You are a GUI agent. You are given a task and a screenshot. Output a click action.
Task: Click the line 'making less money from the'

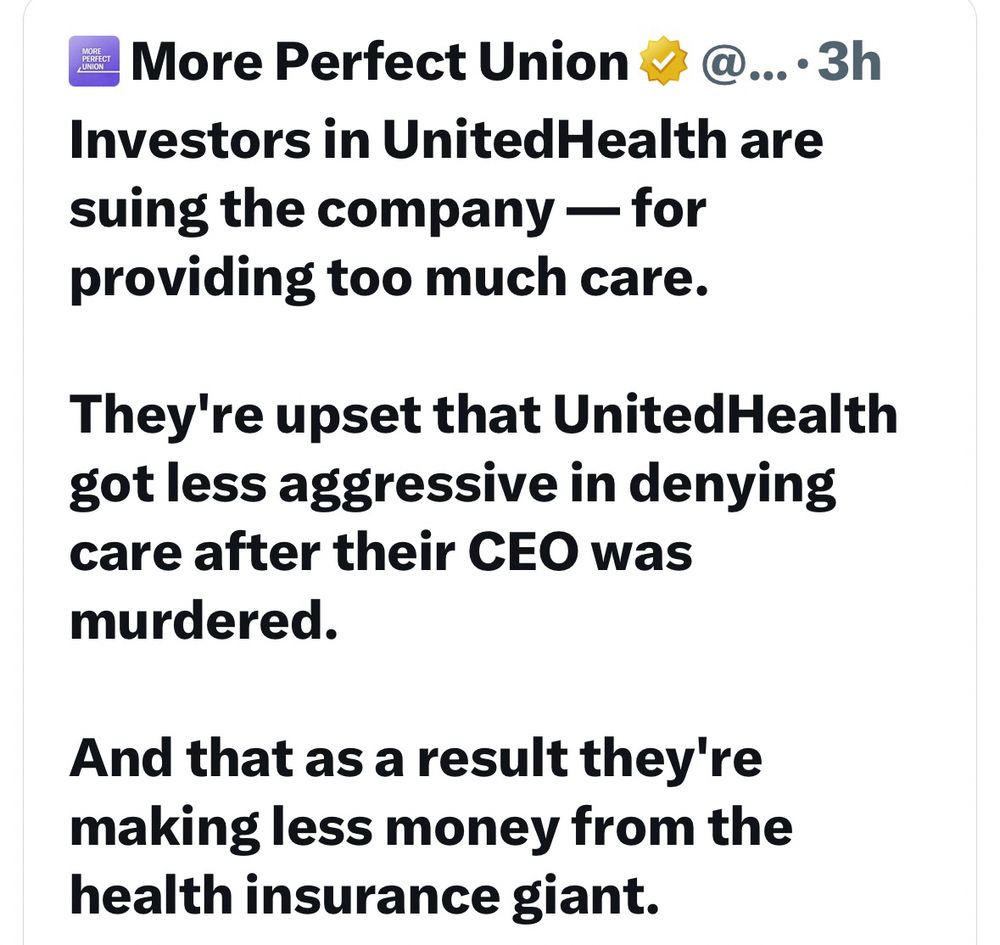(430, 828)
